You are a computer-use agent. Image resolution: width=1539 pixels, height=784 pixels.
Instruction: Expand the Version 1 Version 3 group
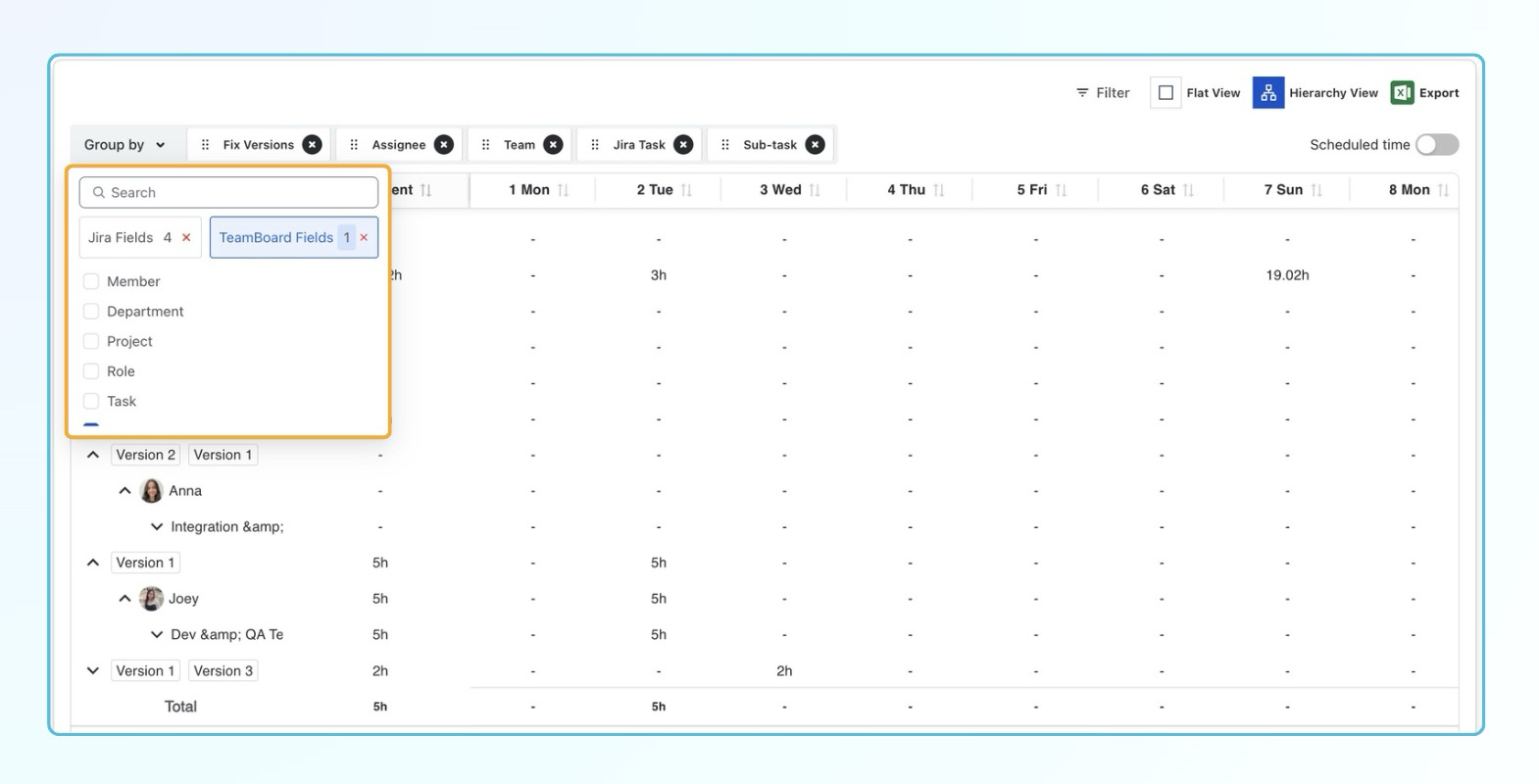pyautogui.click(x=93, y=671)
